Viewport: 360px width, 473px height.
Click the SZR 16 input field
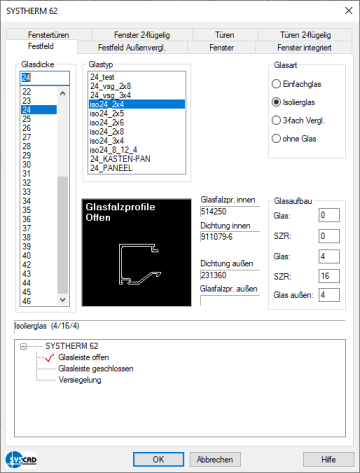pos(329,276)
